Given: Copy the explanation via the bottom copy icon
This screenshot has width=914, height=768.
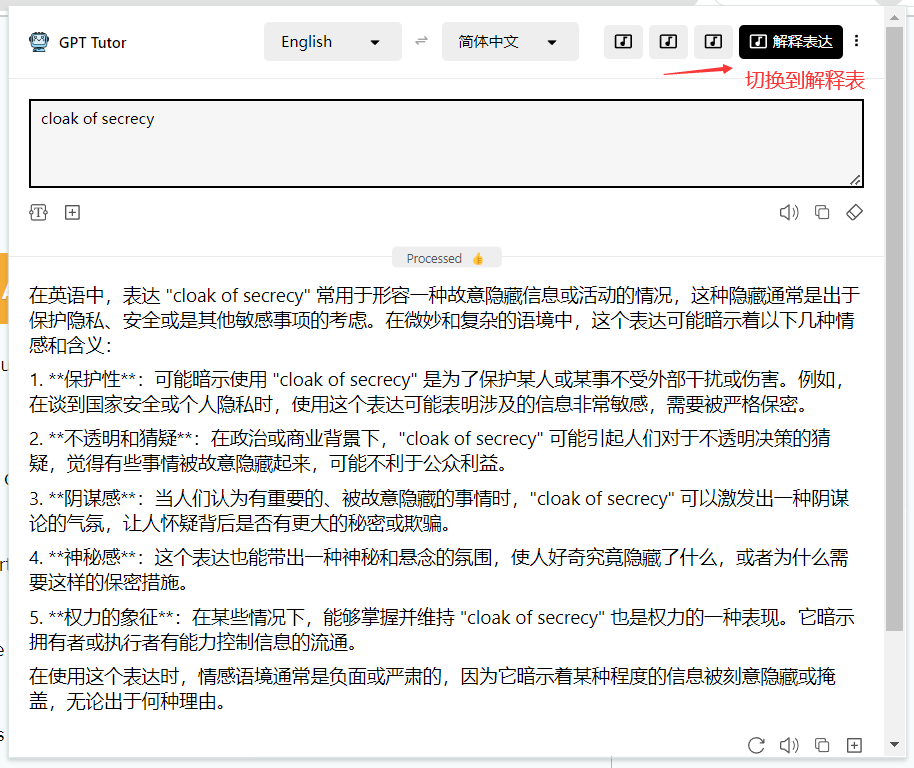Looking at the screenshot, I should tap(822, 745).
